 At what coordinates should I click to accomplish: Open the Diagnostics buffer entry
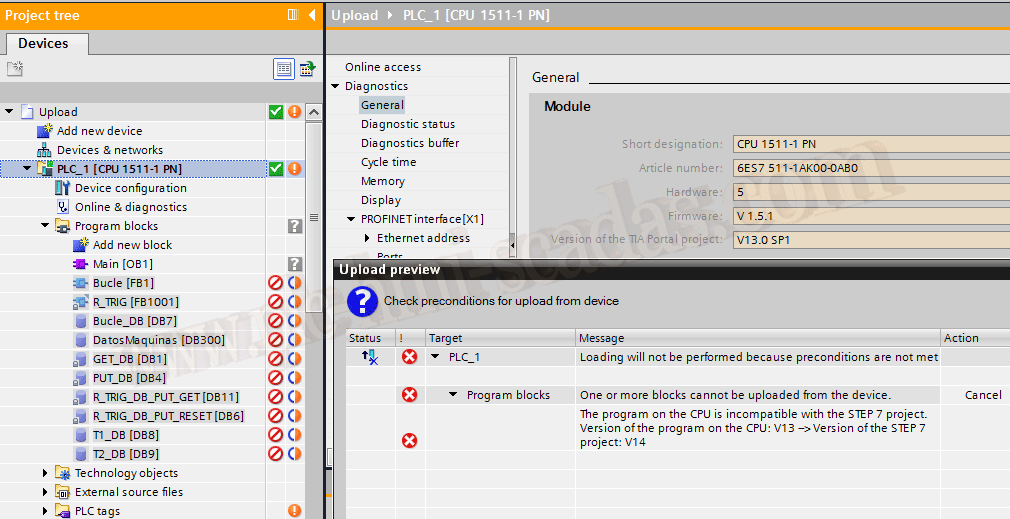click(410, 143)
